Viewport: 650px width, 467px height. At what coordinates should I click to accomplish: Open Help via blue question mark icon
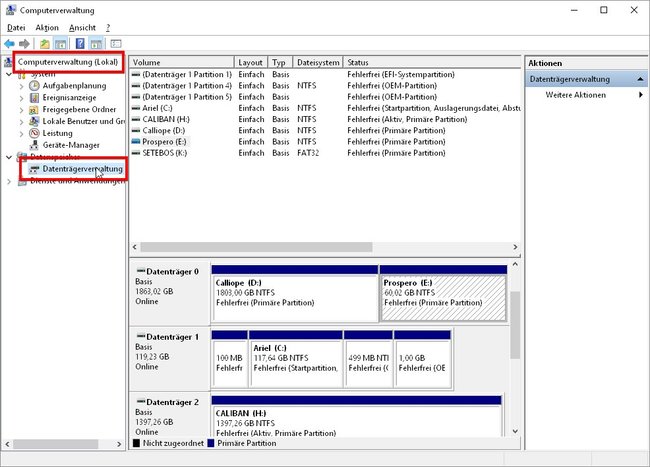point(80,44)
